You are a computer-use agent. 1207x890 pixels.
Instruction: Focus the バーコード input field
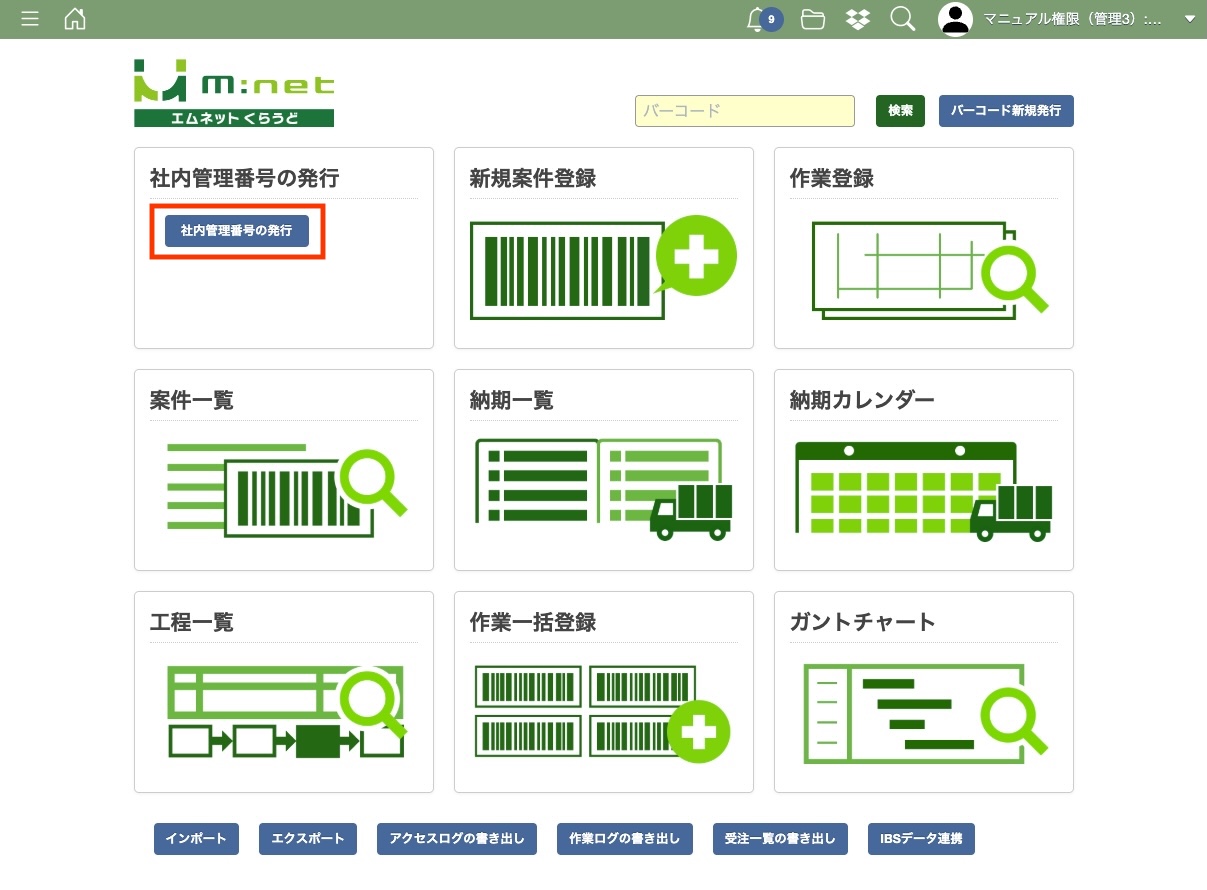(x=744, y=111)
